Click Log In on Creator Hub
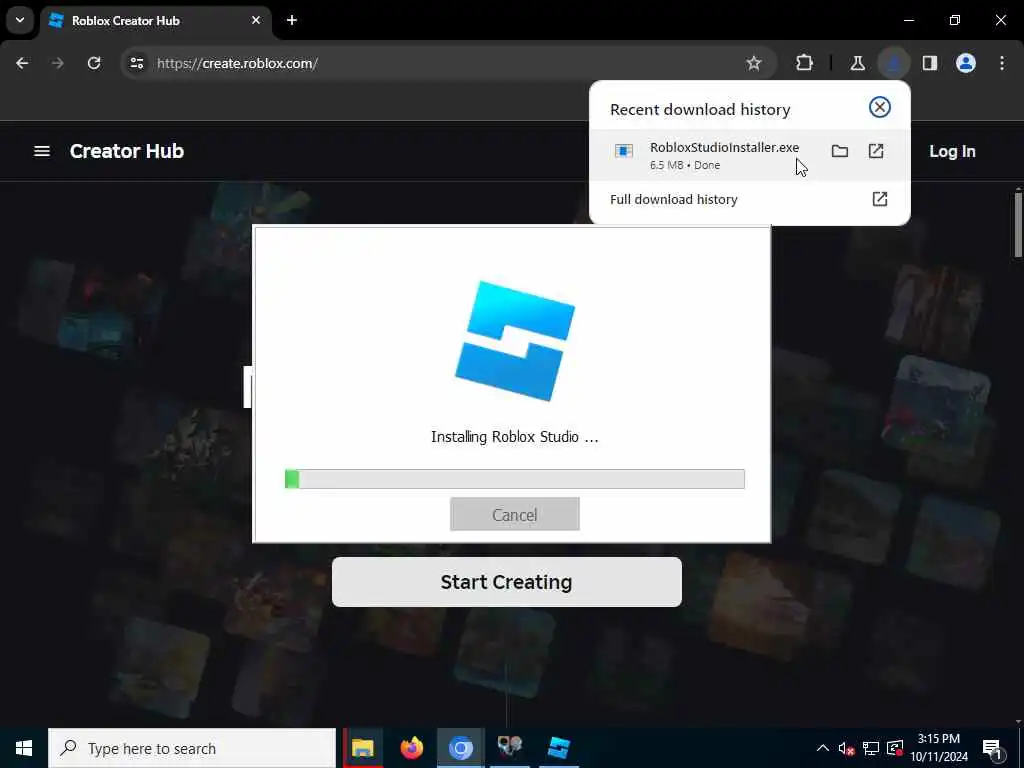This screenshot has height=768, width=1024. [952, 151]
